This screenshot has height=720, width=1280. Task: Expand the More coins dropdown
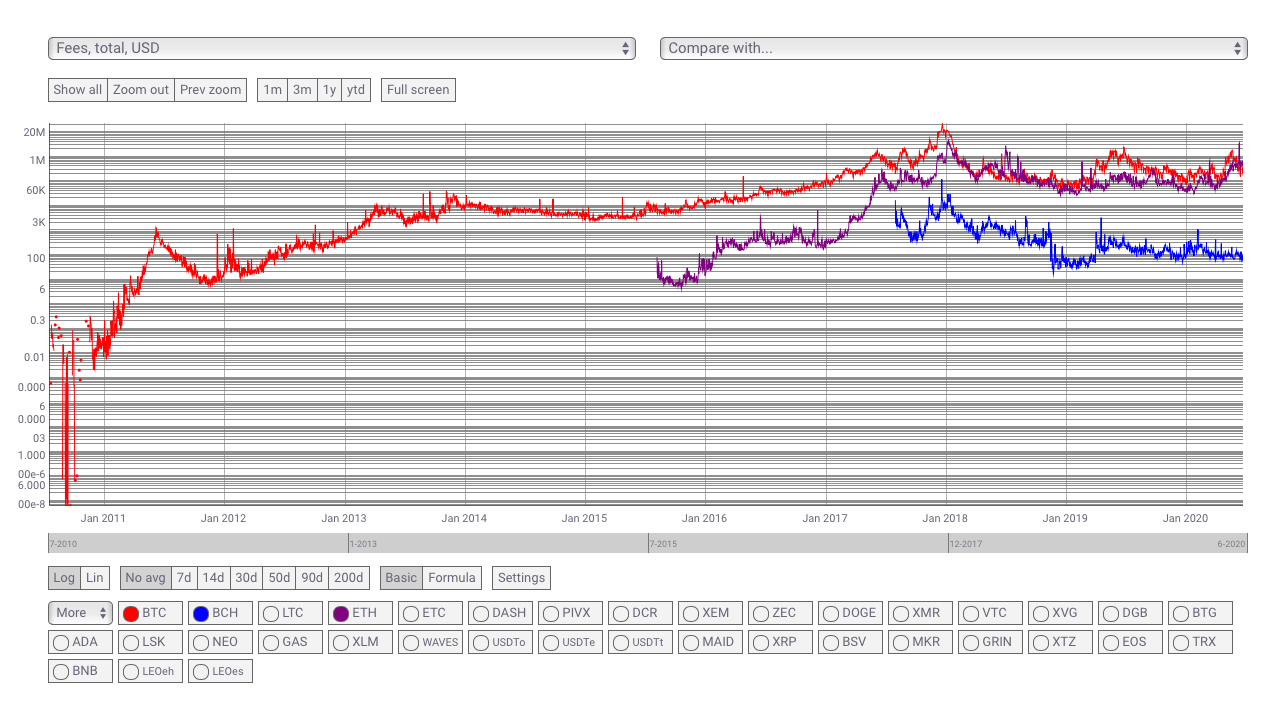(x=80, y=613)
